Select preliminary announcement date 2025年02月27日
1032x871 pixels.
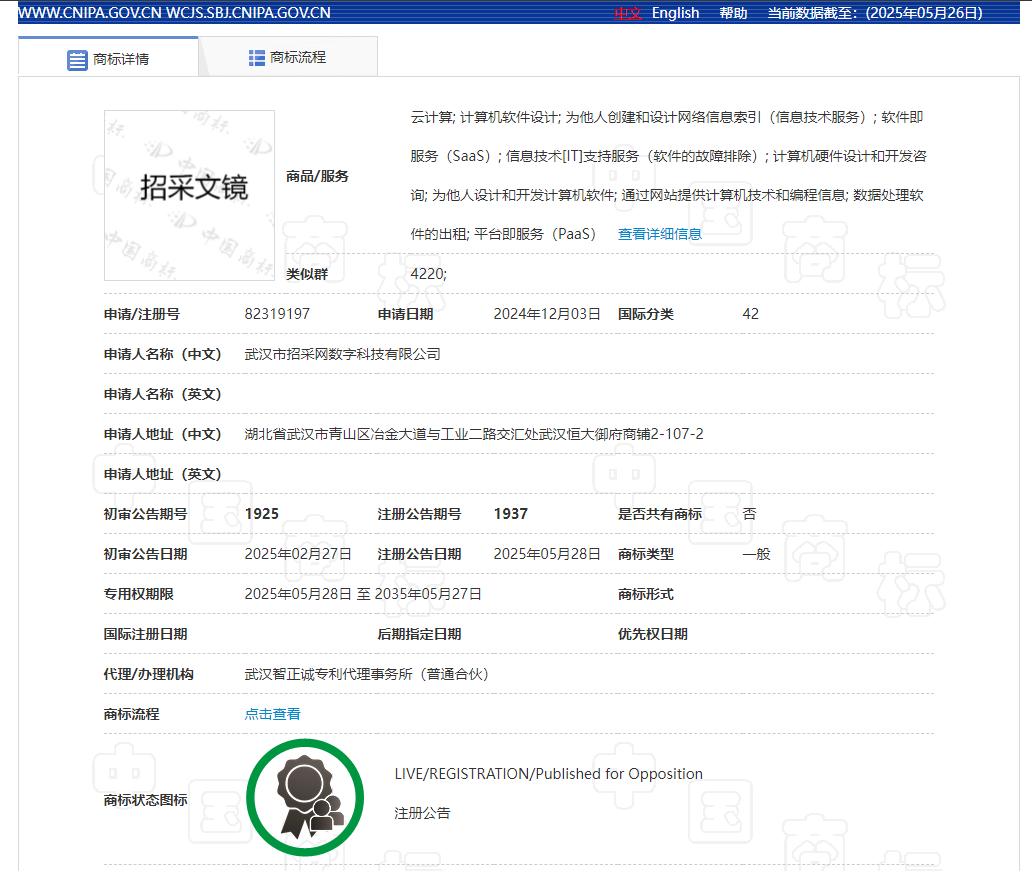click(x=297, y=554)
